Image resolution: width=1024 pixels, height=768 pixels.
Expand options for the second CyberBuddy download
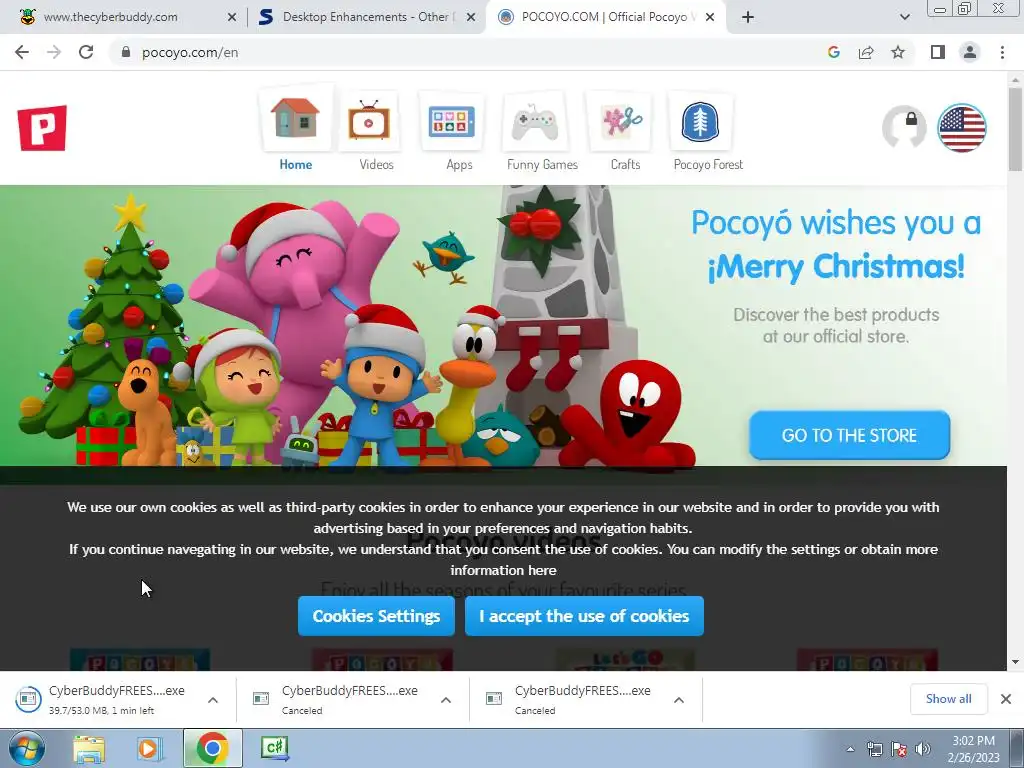(x=446, y=700)
